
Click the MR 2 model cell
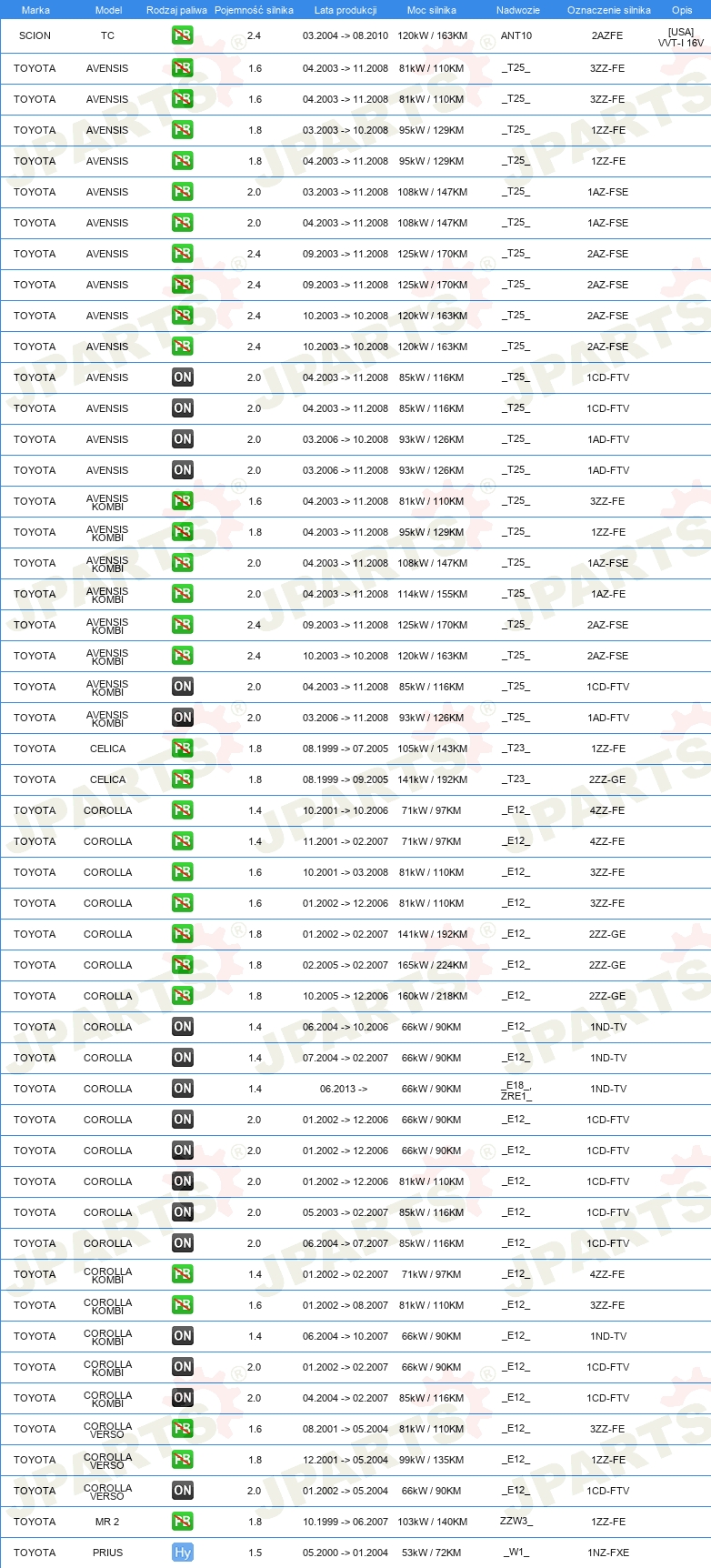click(x=107, y=1522)
